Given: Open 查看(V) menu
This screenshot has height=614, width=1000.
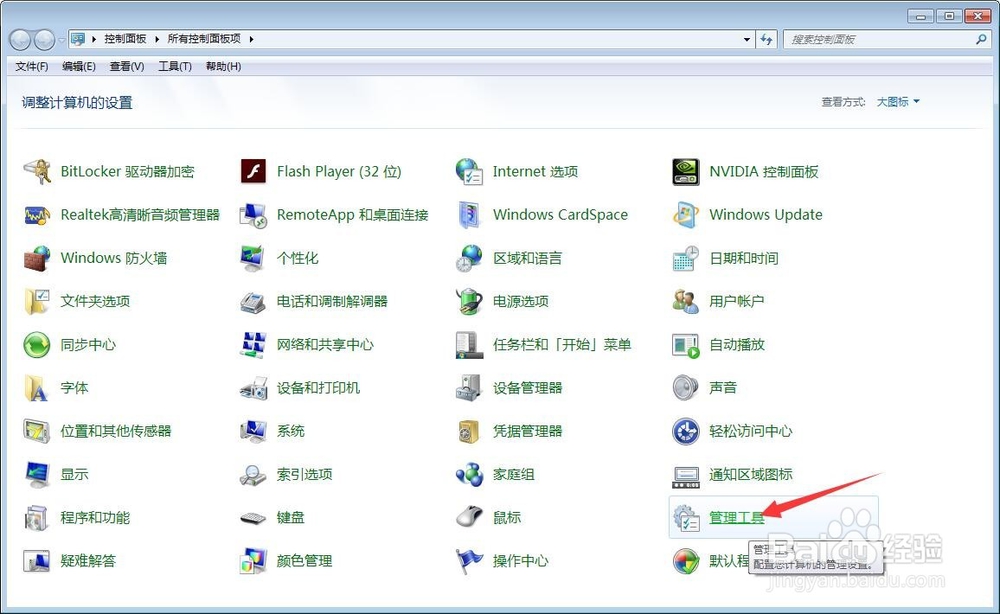Looking at the screenshot, I should pyautogui.click(x=127, y=66).
